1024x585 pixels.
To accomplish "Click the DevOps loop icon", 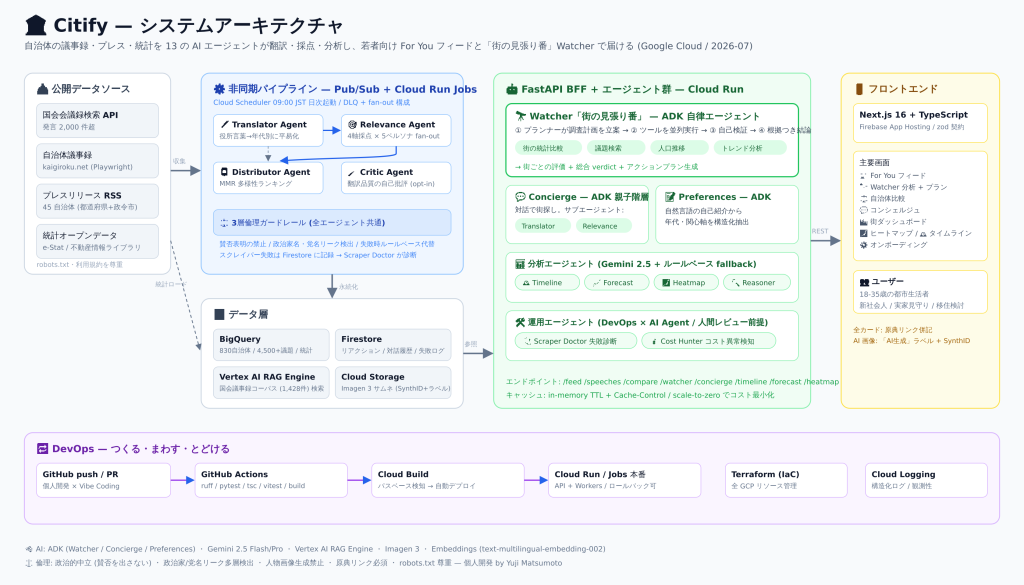I will click(42, 449).
